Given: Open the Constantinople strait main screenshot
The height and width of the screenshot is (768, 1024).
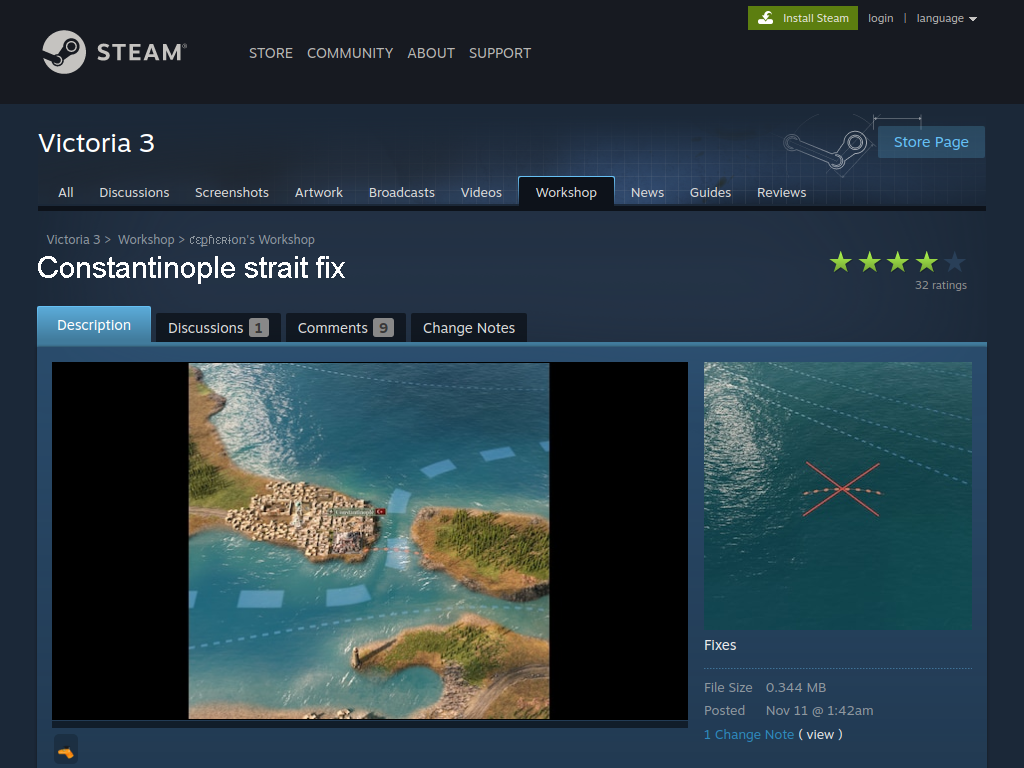Looking at the screenshot, I should pyautogui.click(x=369, y=541).
